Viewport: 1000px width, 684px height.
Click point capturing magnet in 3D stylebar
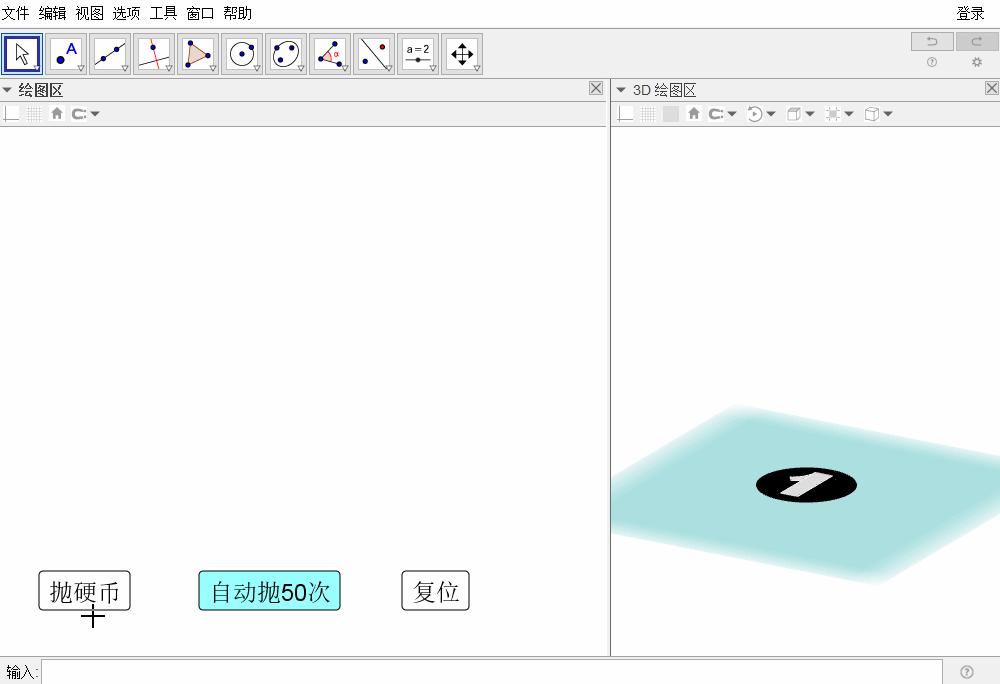716,113
